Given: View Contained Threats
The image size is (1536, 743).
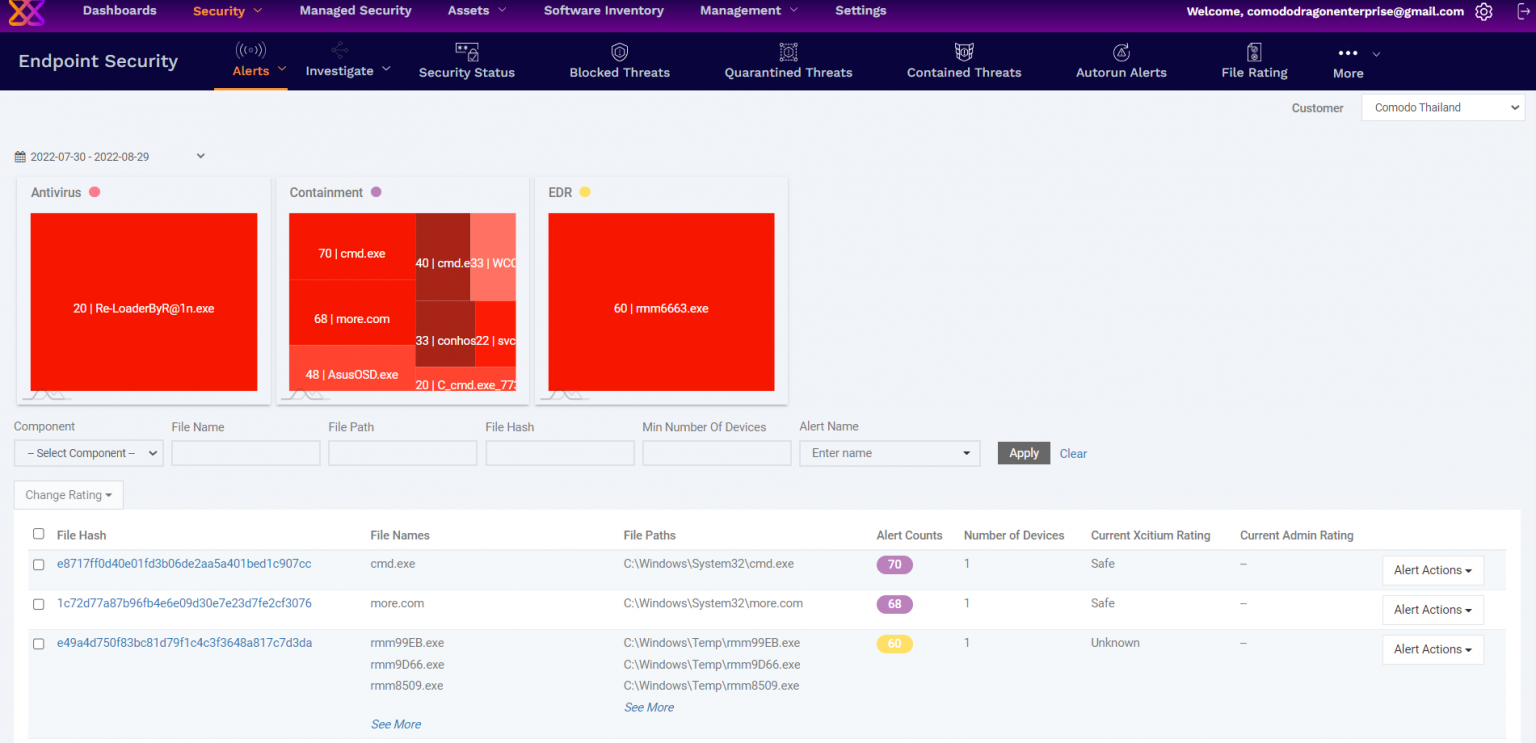Looking at the screenshot, I should click(x=963, y=62).
